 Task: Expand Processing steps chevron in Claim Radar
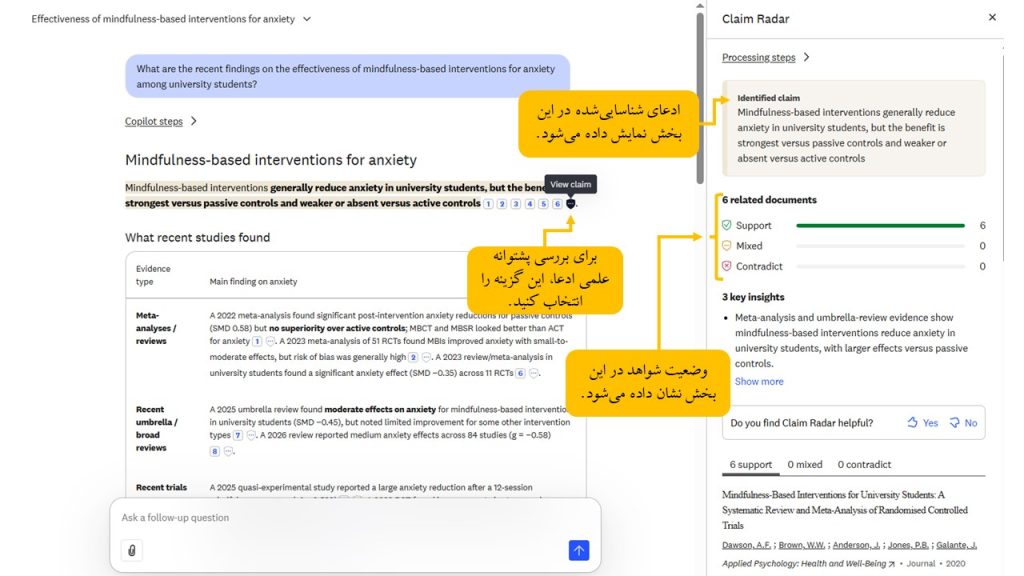coord(807,57)
